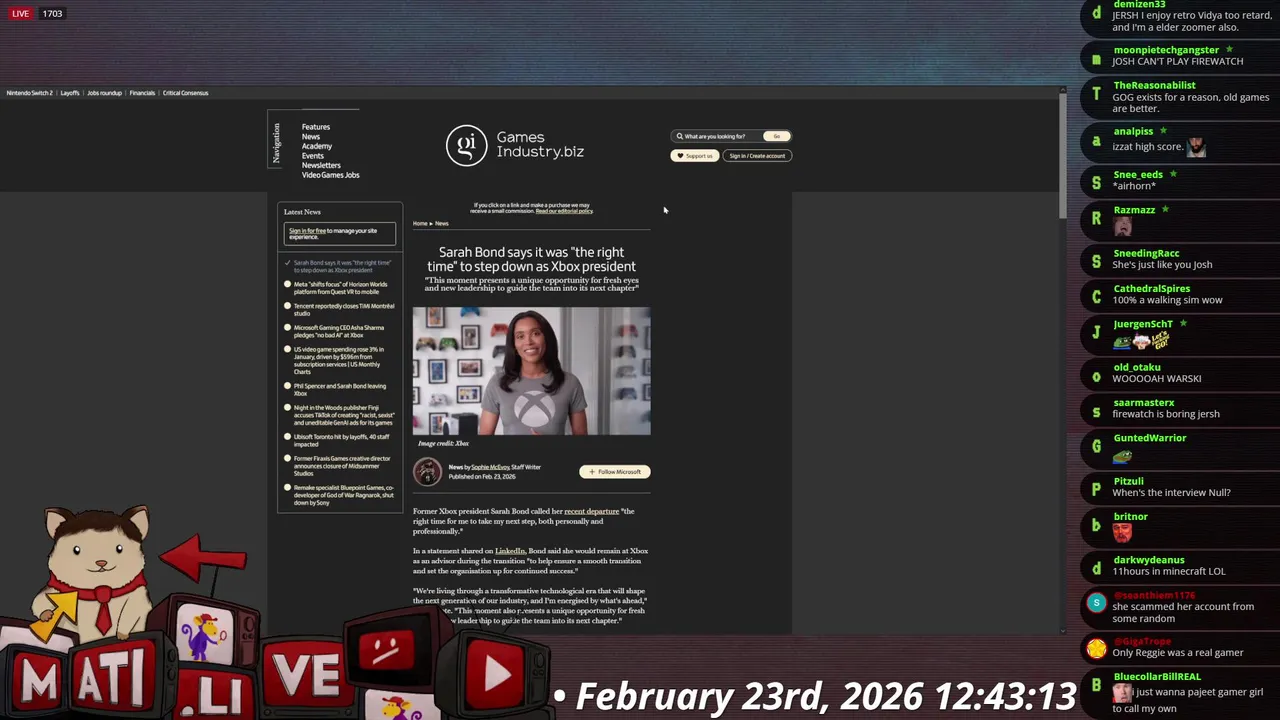Click the GamesIndustry.biz gi logo

pos(466,145)
